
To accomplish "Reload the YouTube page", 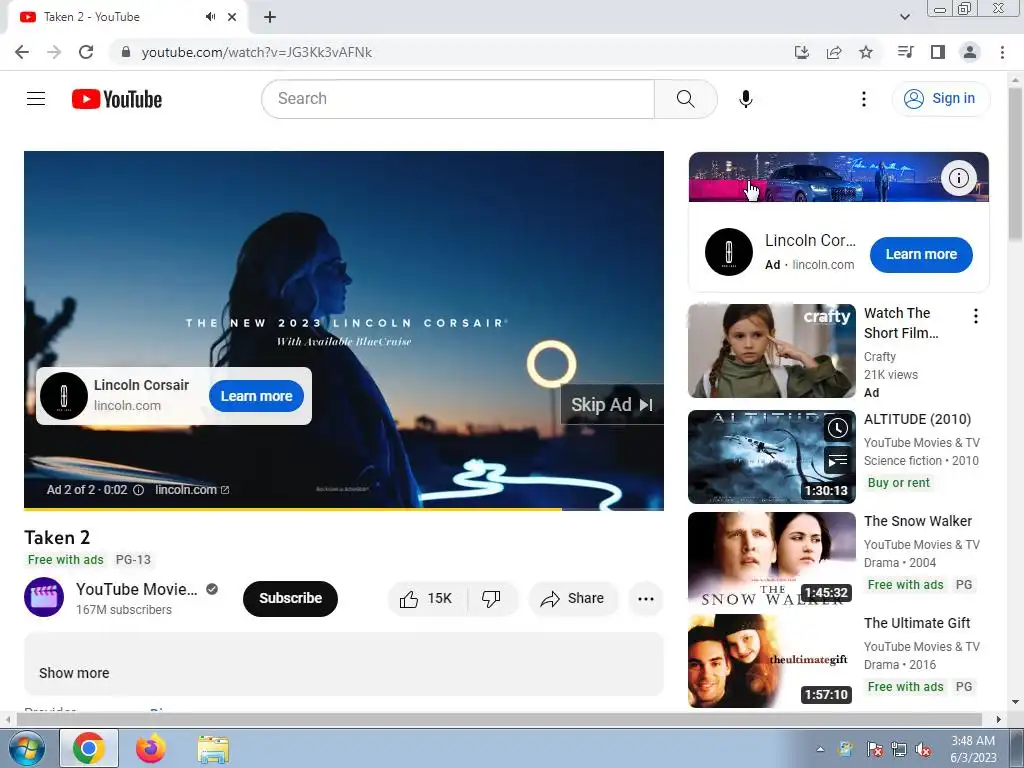I will pos(86,52).
